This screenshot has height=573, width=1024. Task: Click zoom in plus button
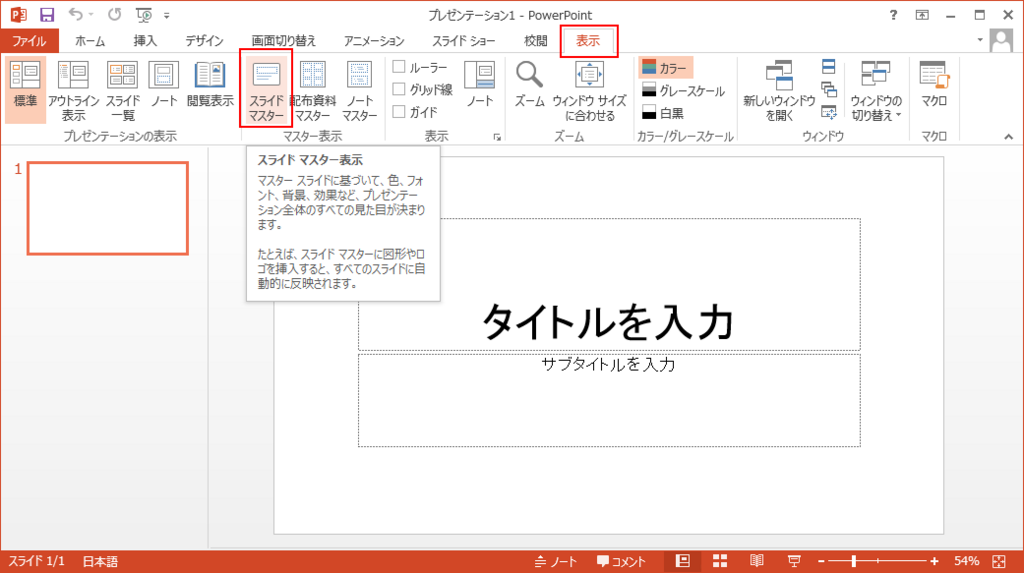tap(935, 561)
